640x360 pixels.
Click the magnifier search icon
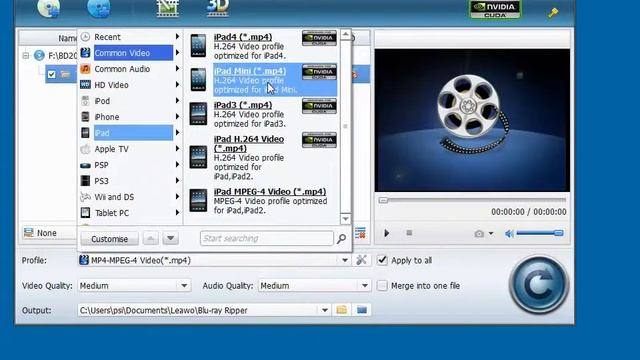click(342, 239)
